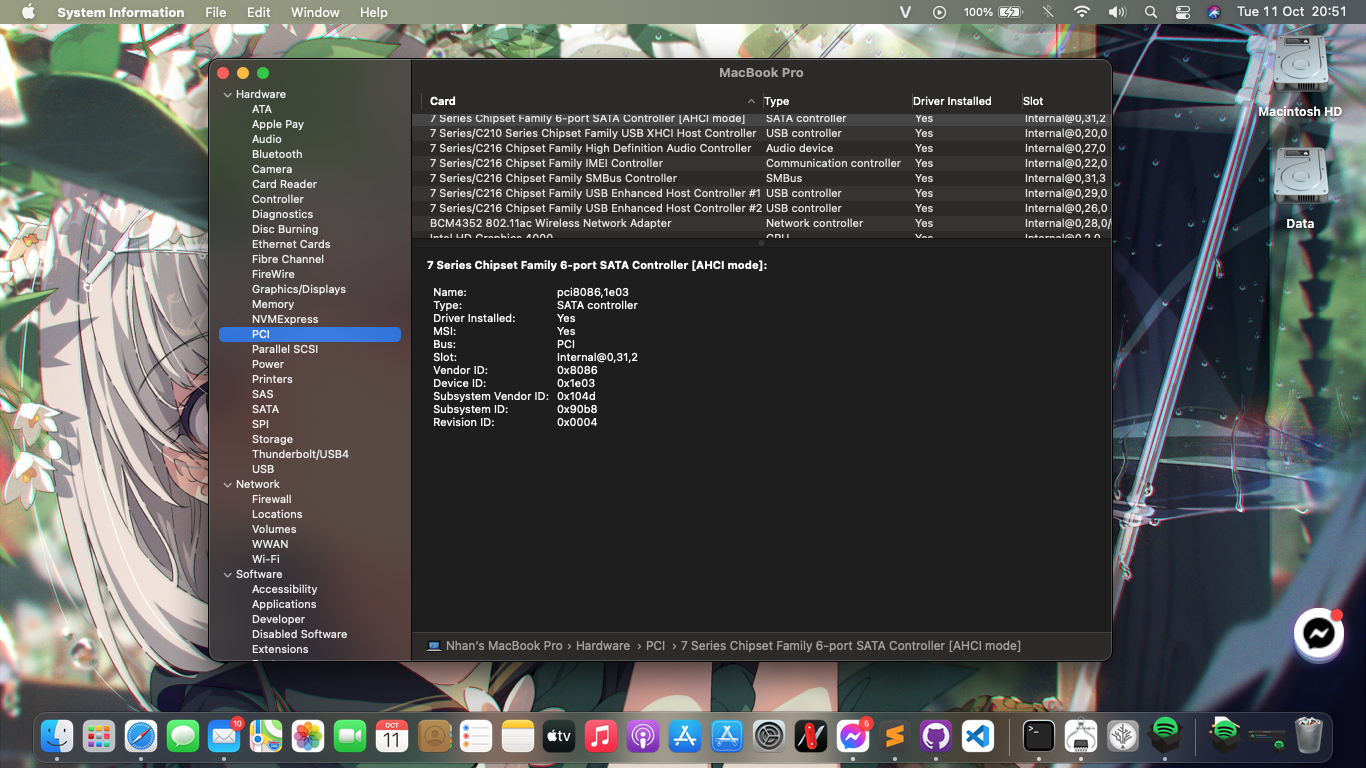Viewport: 1366px width, 768px height.
Task: Click Wi-Fi status in menu bar
Action: click(x=1082, y=12)
